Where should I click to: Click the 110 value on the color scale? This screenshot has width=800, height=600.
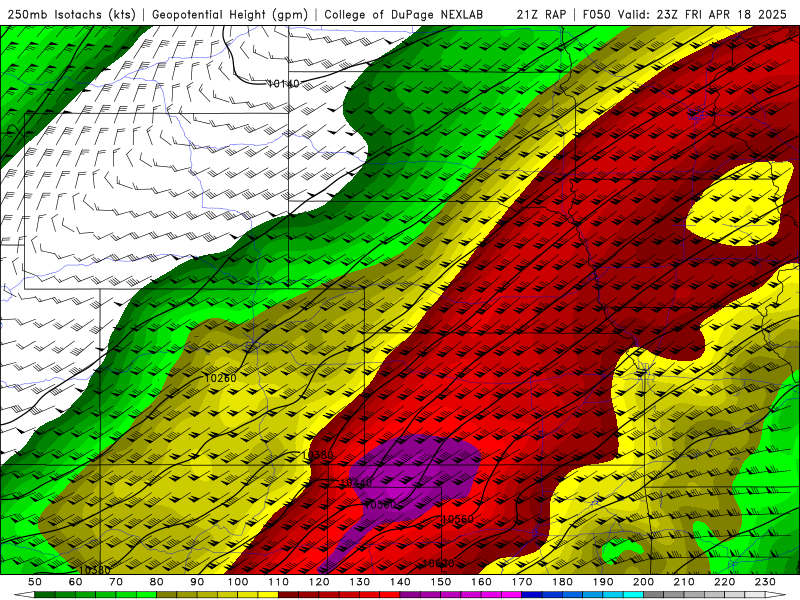pos(278,582)
